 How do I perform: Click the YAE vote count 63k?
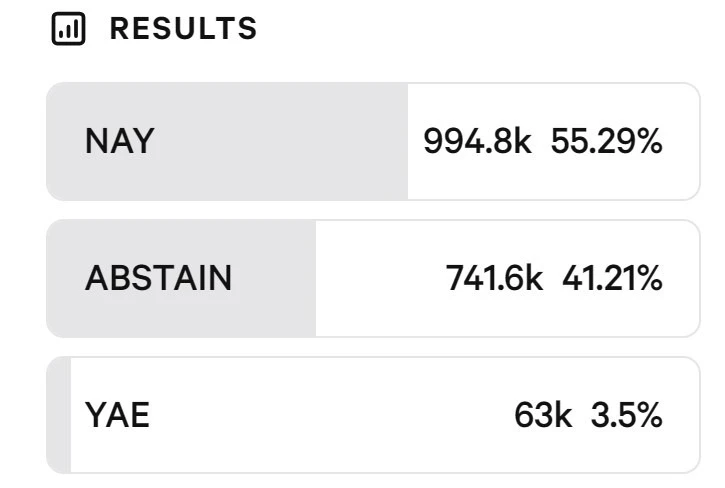coord(542,415)
